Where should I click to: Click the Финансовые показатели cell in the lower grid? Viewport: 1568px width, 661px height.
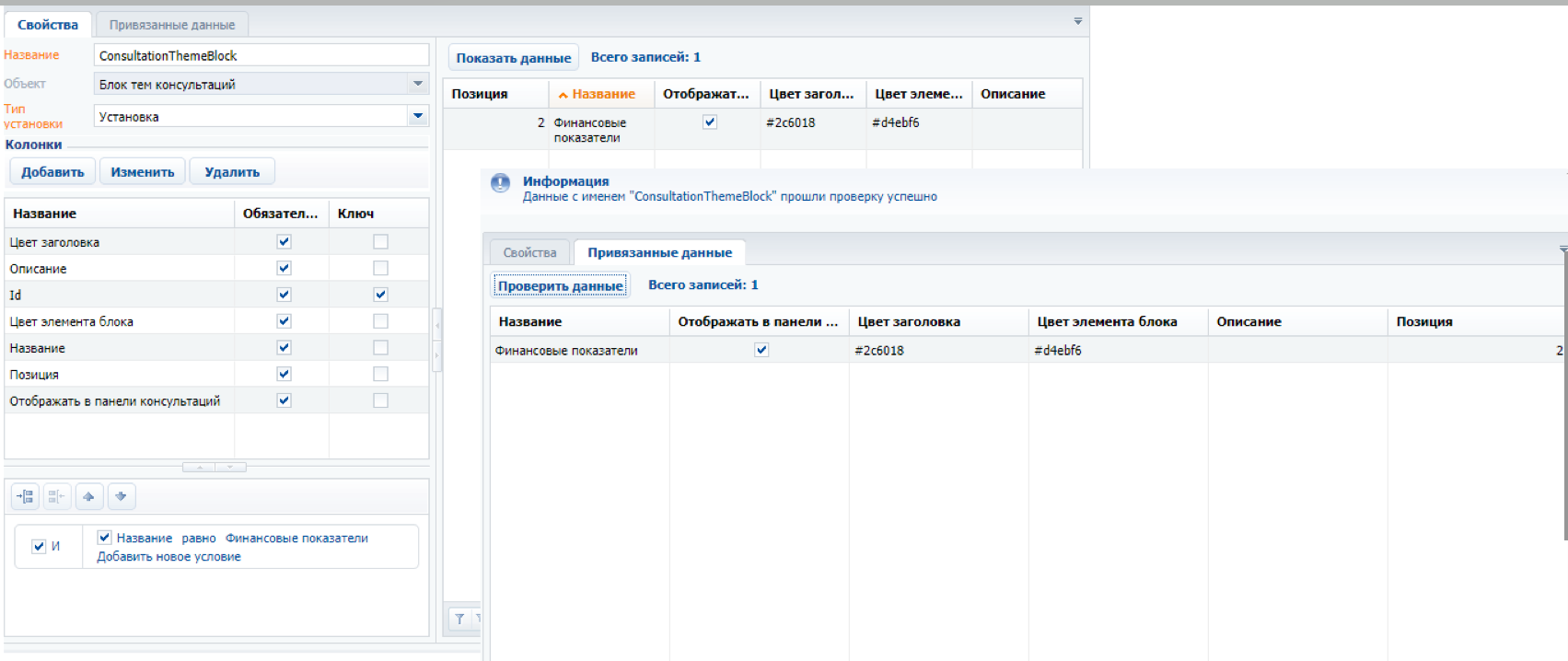(580, 350)
